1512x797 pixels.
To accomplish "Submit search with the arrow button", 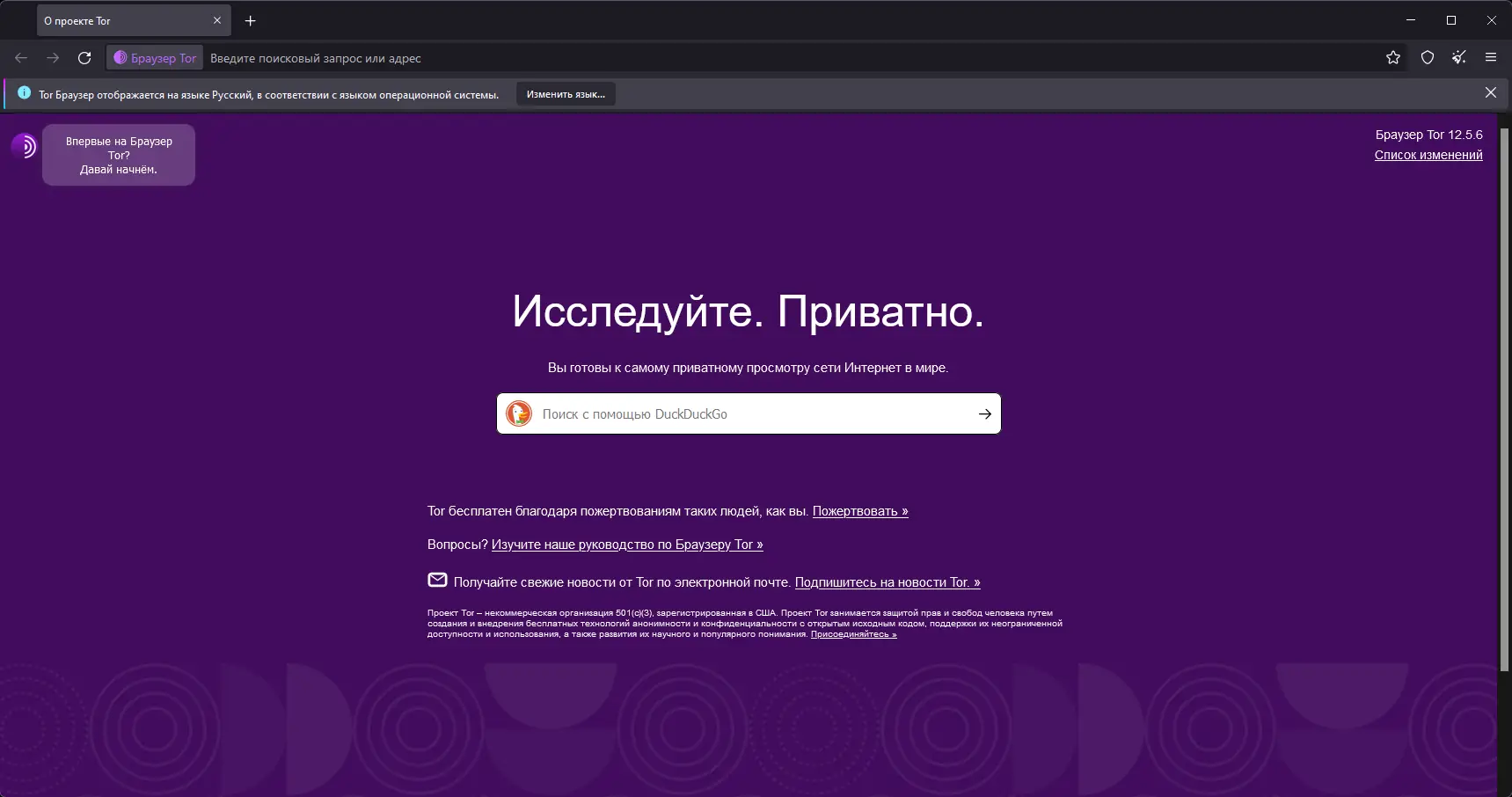I will pos(985,413).
